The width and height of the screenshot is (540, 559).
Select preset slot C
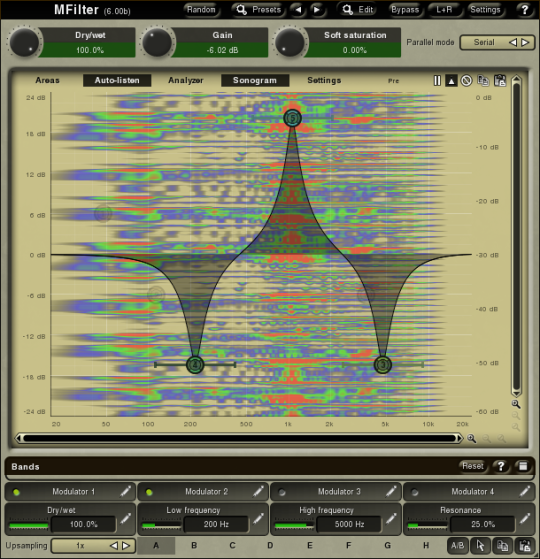coord(232,545)
